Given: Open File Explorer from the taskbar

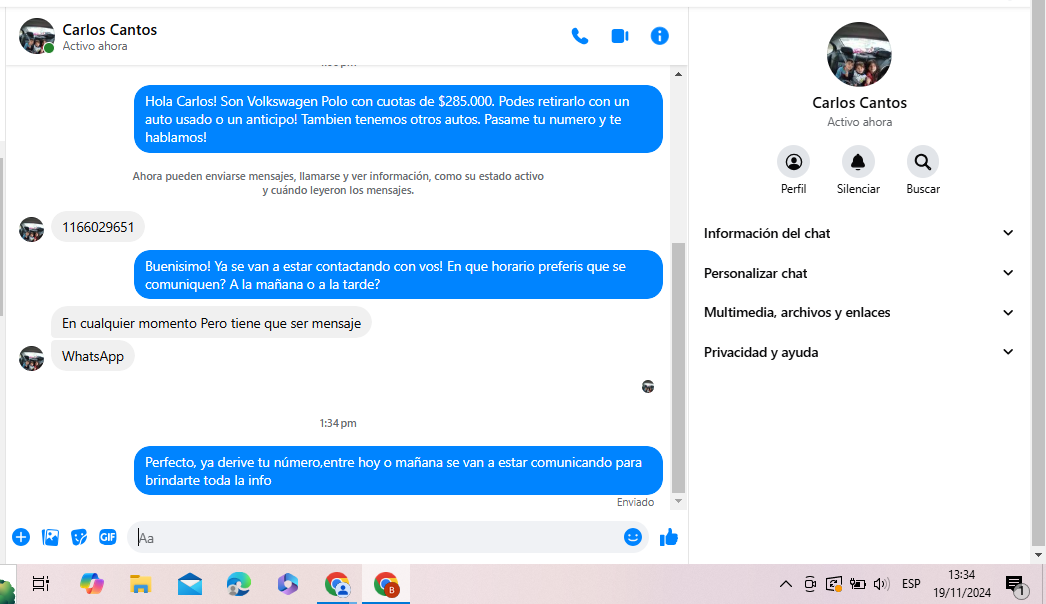Looking at the screenshot, I should pyautogui.click(x=140, y=584).
